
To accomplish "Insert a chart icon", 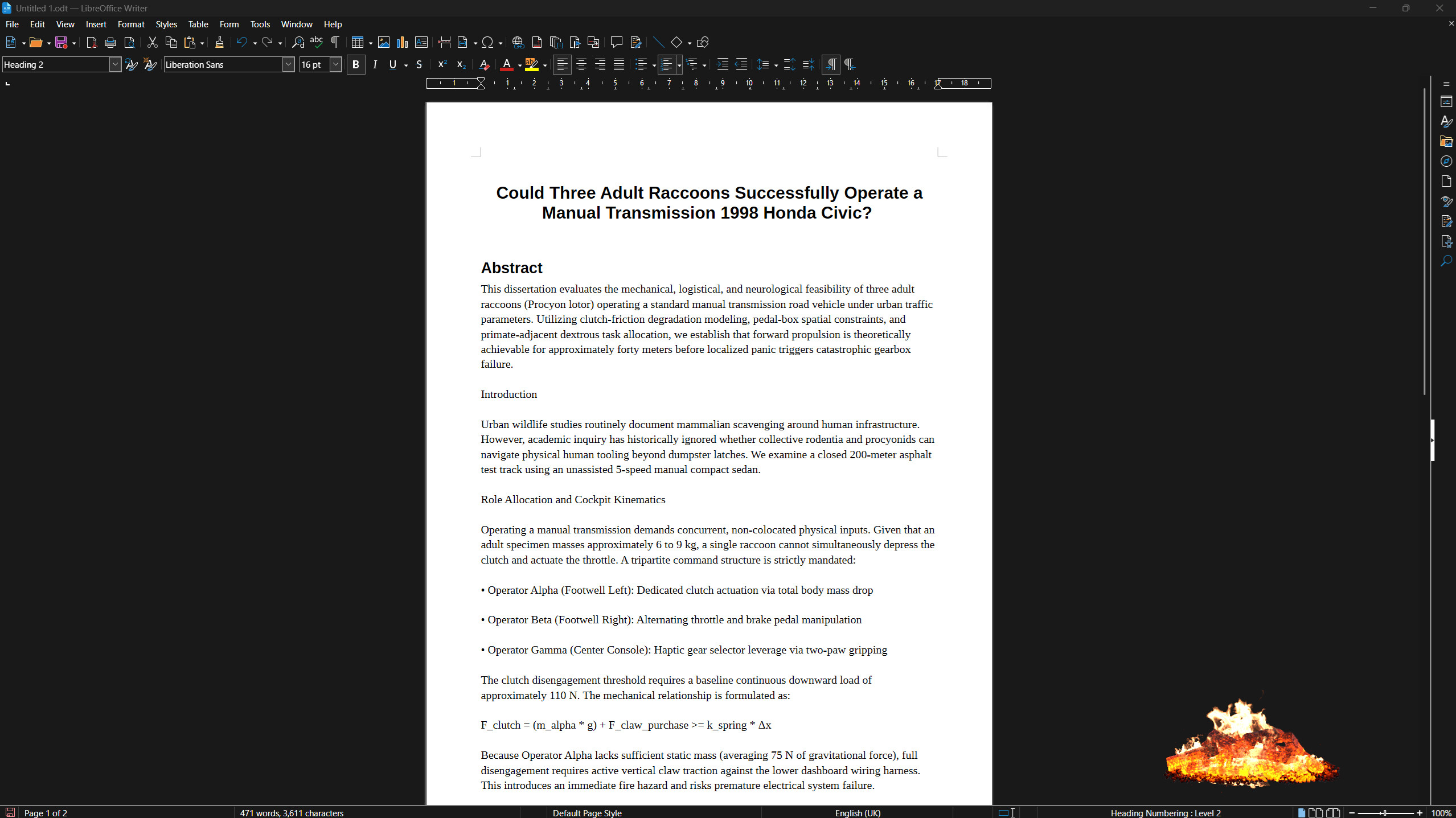I will pos(403,42).
